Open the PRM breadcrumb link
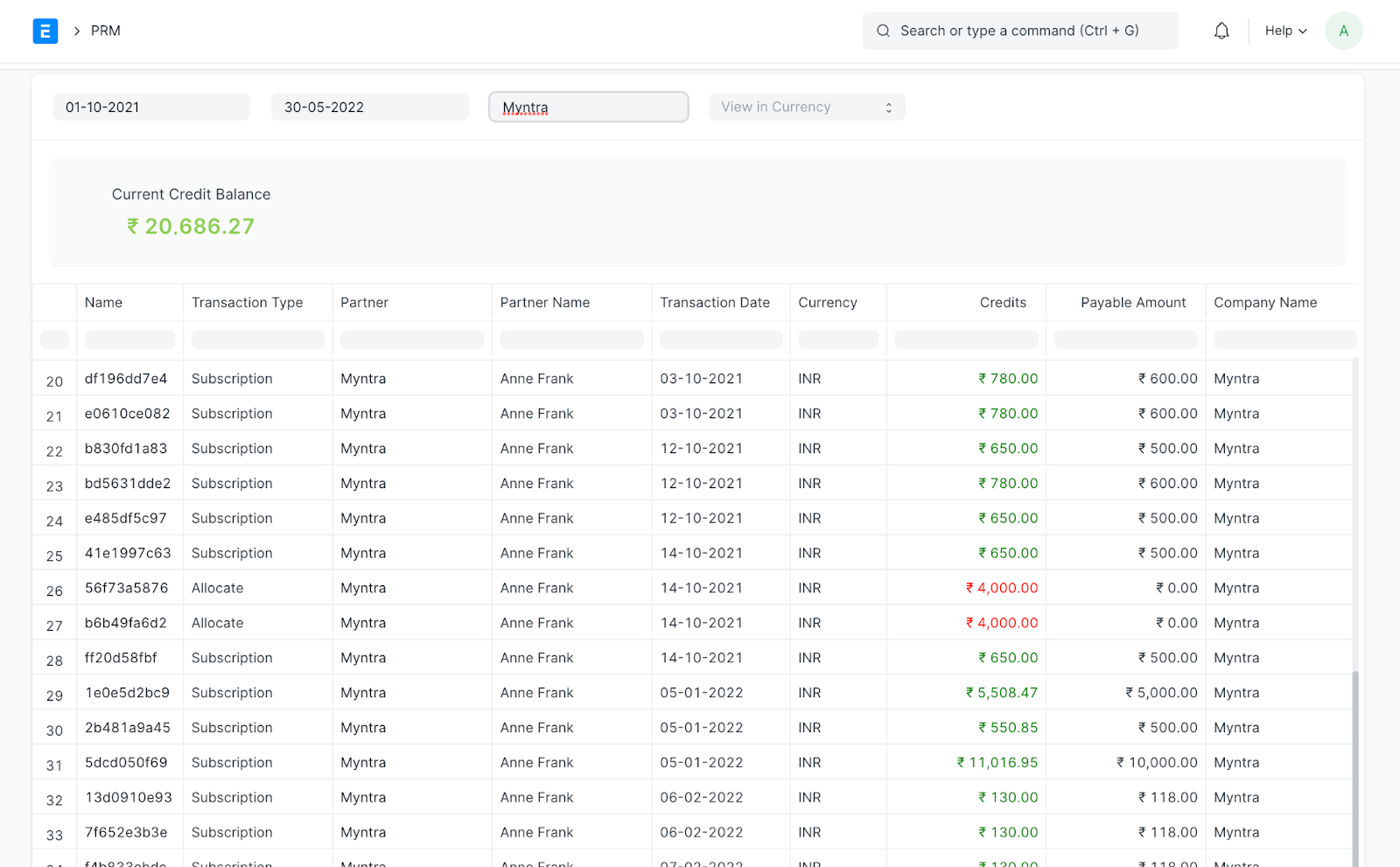This screenshot has width=1400, height=867. click(x=106, y=31)
